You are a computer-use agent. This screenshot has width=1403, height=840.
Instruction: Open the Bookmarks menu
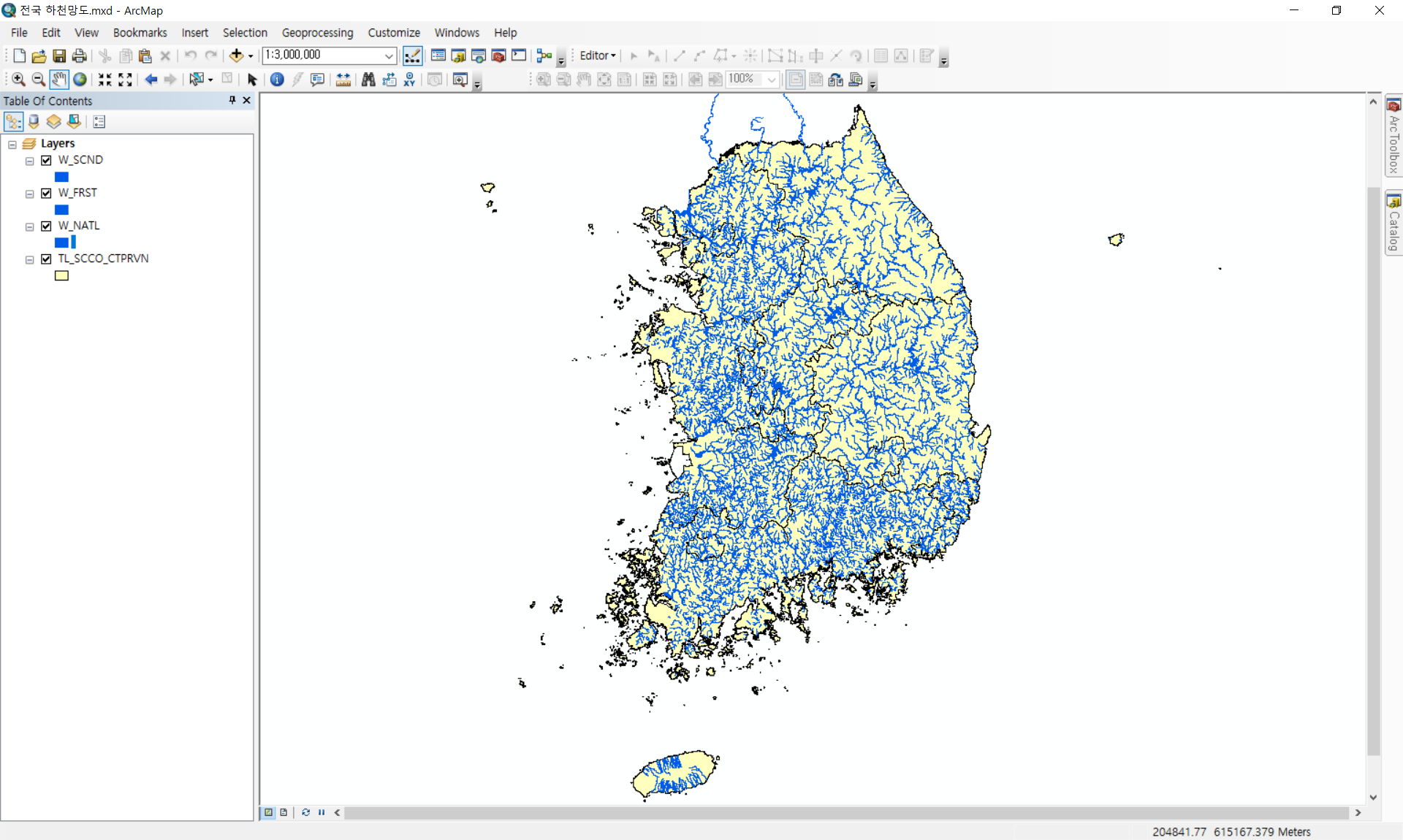tap(140, 33)
